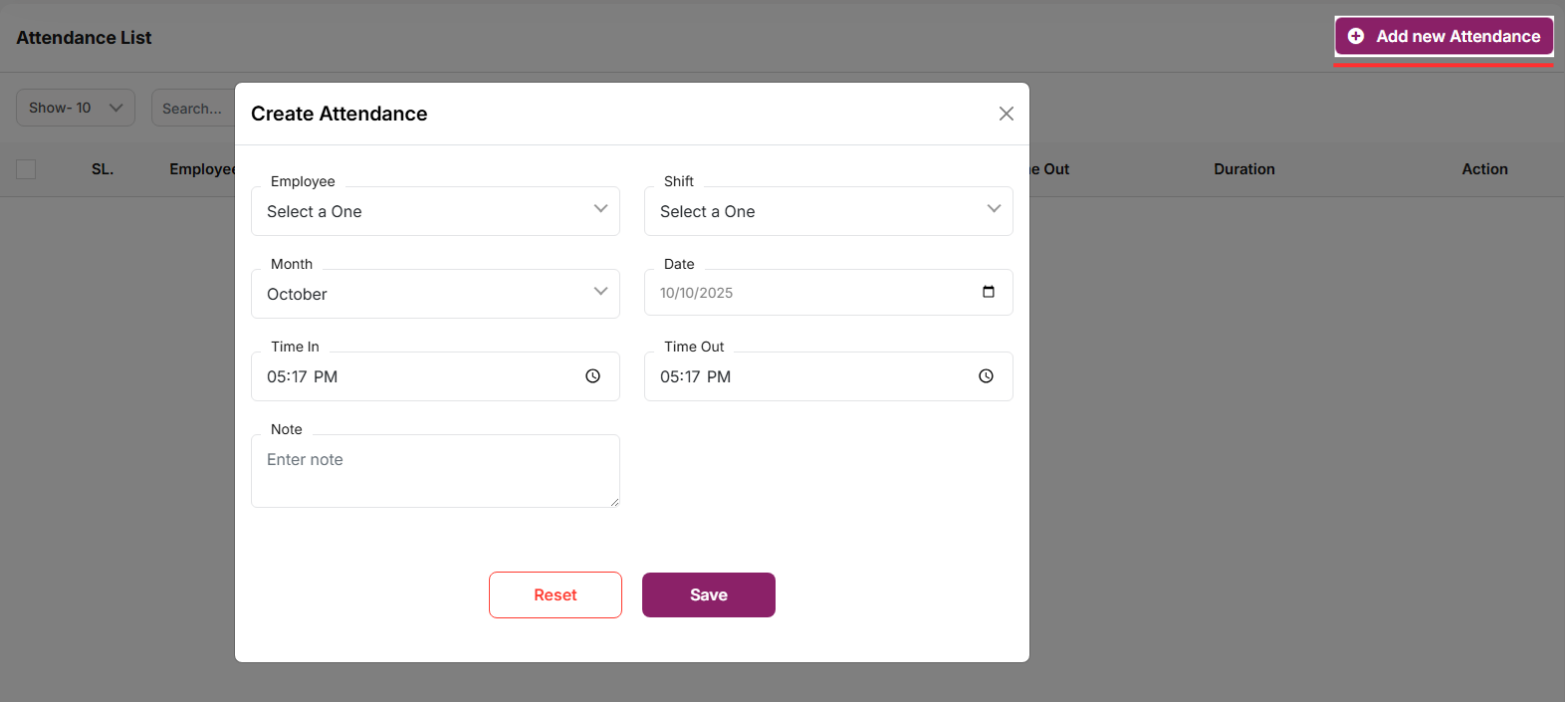Save the attendance record
The width and height of the screenshot is (1565, 703).
pyautogui.click(x=708, y=595)
